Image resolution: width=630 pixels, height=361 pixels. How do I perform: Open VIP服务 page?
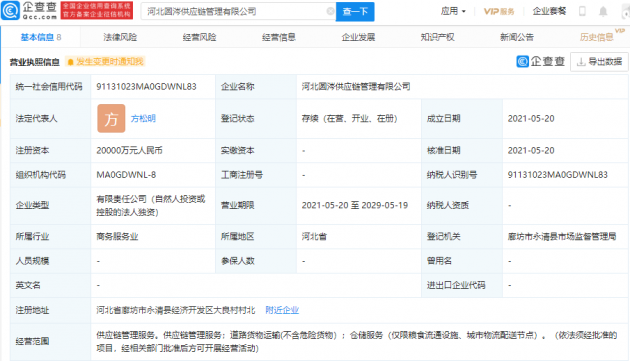[499, 11]
